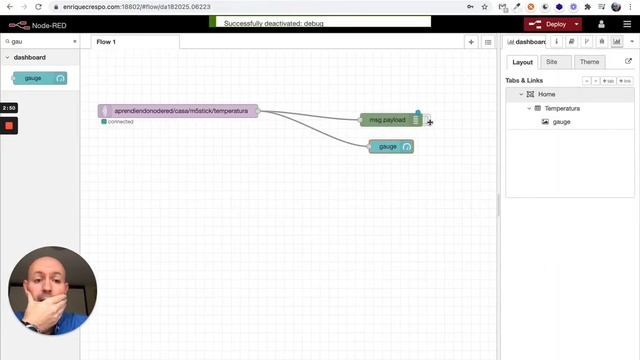Click the expand-all down arrow in Tabs & Links
The image size is (640, 360).
pyautogui.click(x=596, y=81)
